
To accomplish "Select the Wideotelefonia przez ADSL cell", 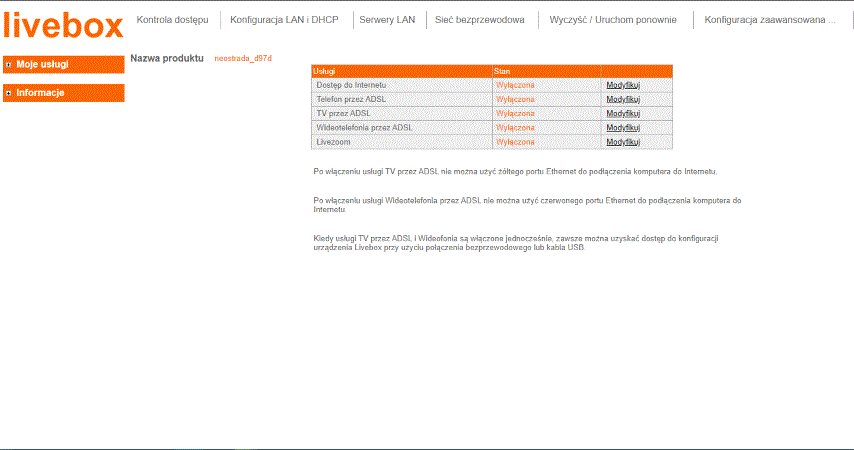I will (x=402, y=127).
